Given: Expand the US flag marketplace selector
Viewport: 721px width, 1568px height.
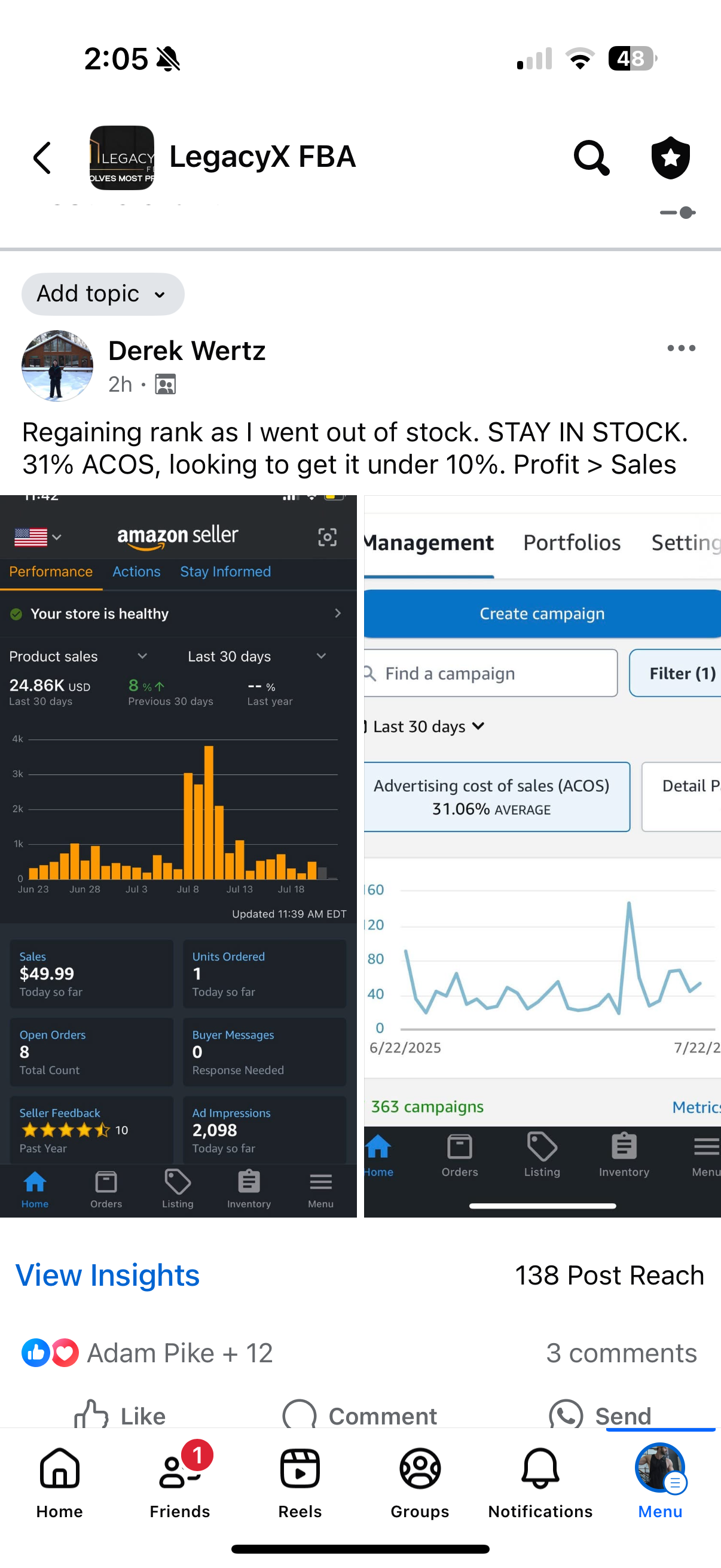Looking at the screenshot, I should click(x=38, y=537).
